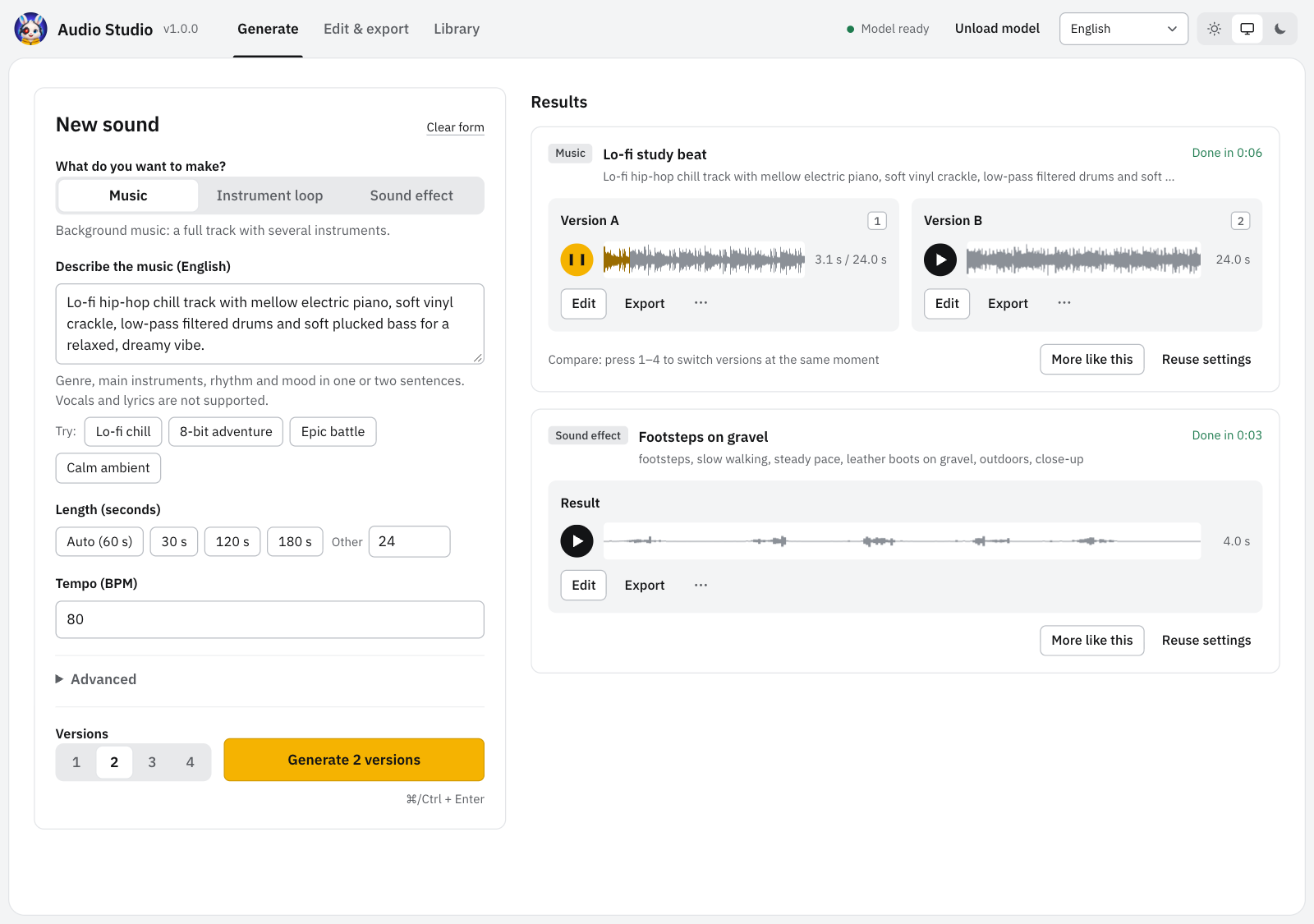The width and height of the screenshot is (1314, 924).
Task: Click Generate 2 versions button
Action: (354, 760)
